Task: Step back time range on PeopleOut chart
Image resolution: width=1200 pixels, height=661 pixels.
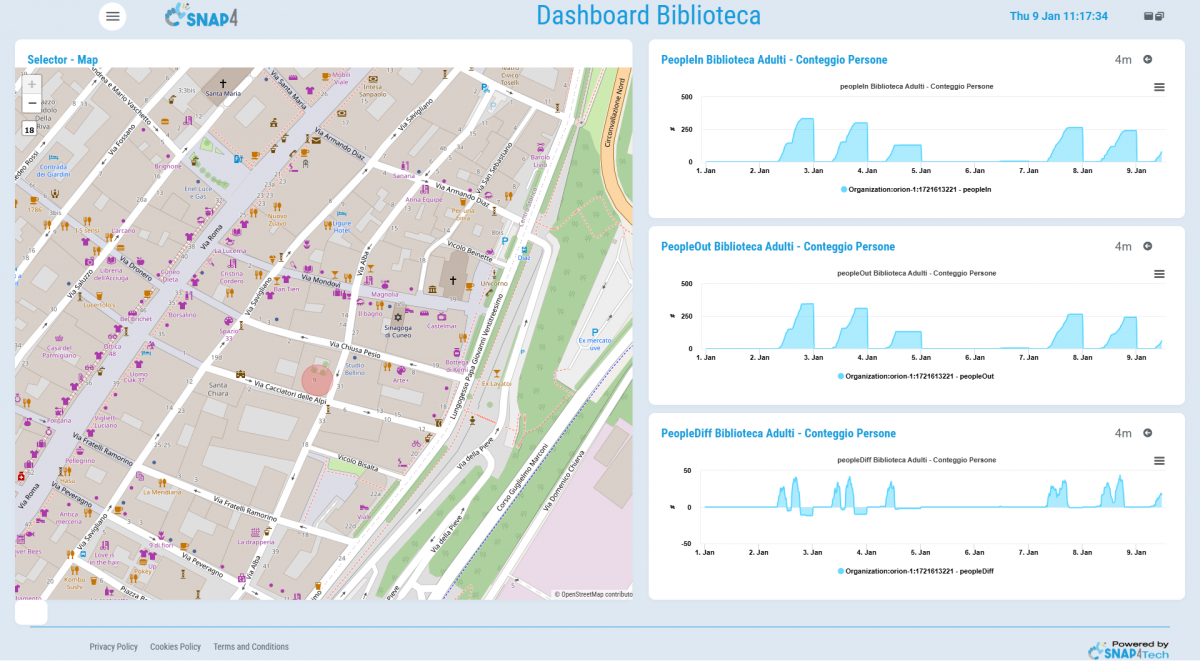Action: tap(1148, 246)
